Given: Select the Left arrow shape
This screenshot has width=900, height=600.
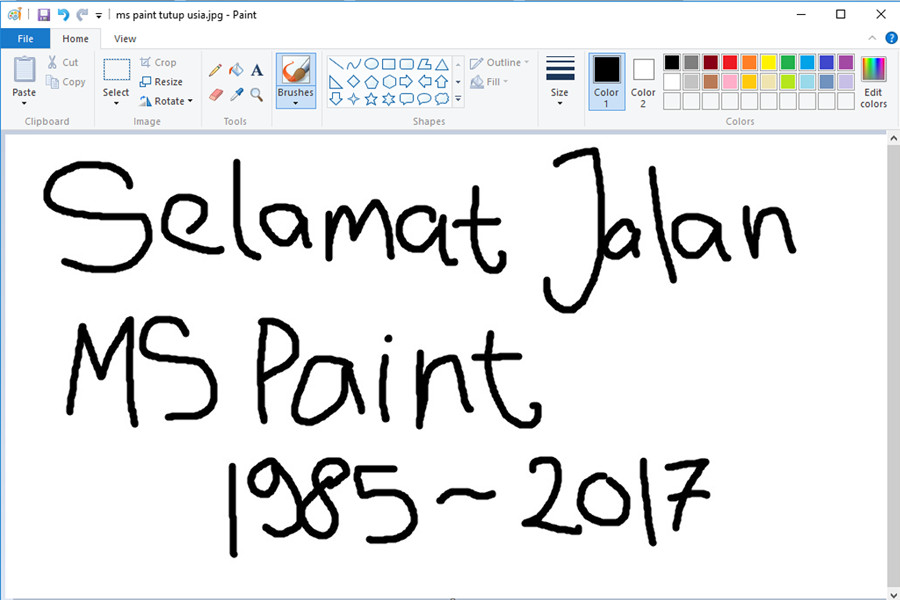Looking at the screenshot, I should tap(424, 82).
